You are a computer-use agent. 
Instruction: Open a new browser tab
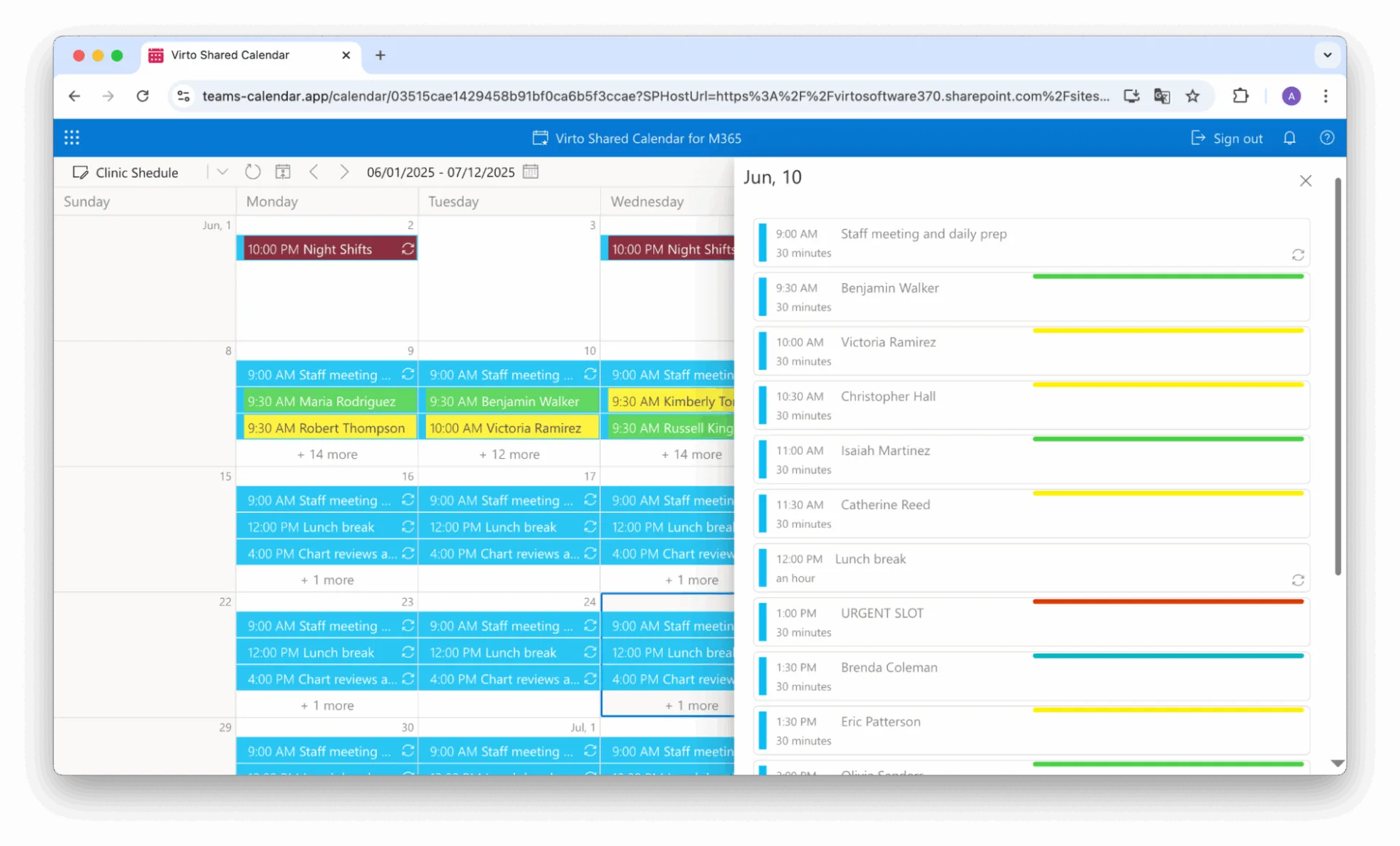380,55
